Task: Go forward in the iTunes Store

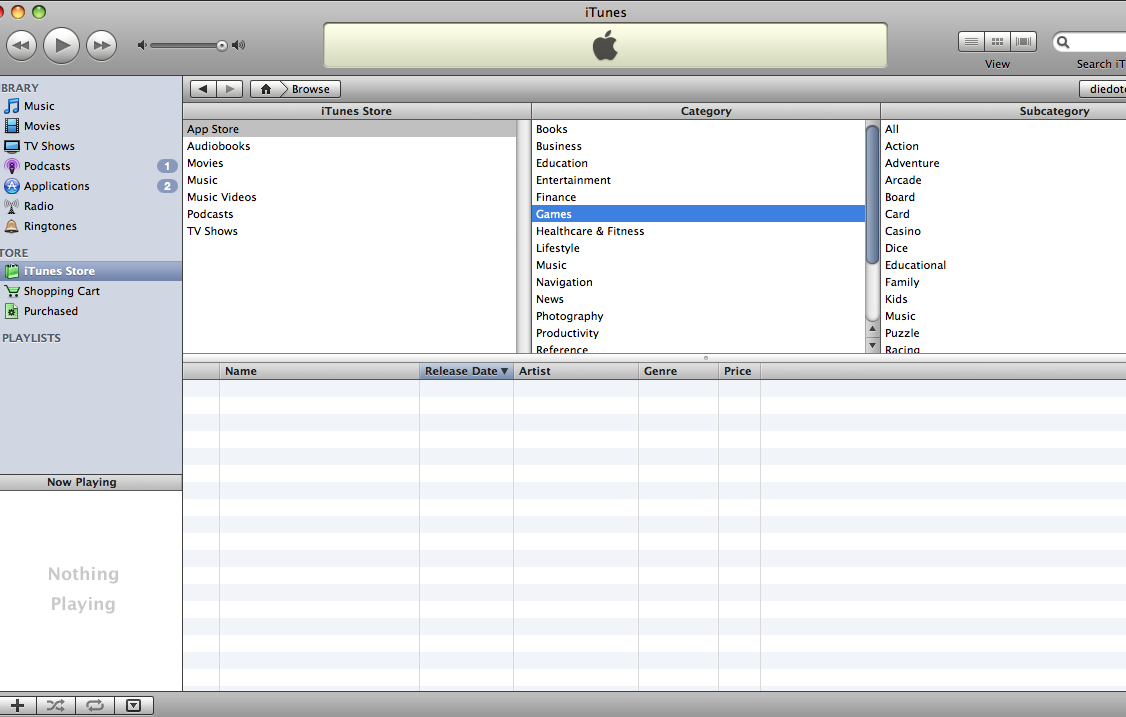Action: 230,89
